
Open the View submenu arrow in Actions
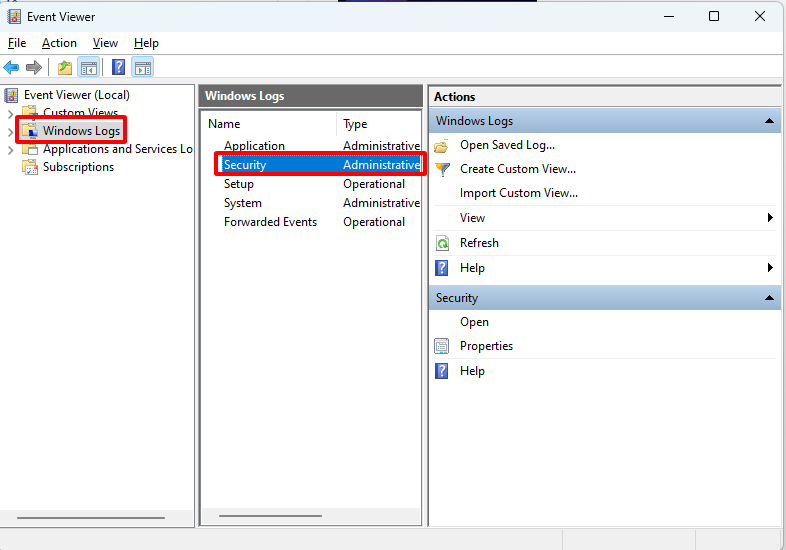pyautogui.click(x=770, y=218)
